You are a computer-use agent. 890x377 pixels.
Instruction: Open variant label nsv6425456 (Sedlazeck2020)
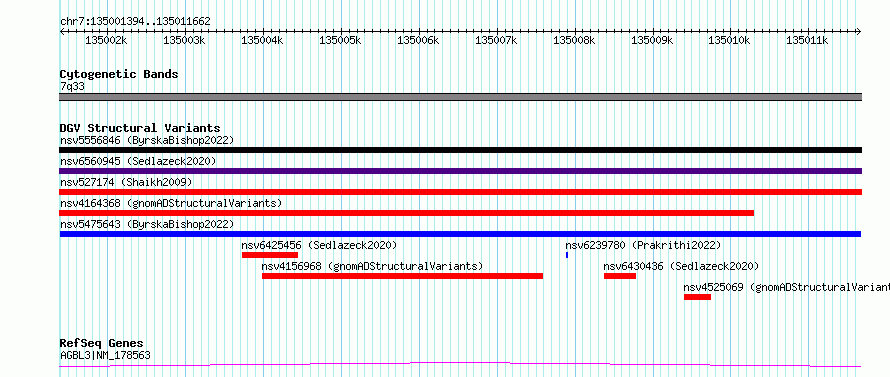[319, 245]
